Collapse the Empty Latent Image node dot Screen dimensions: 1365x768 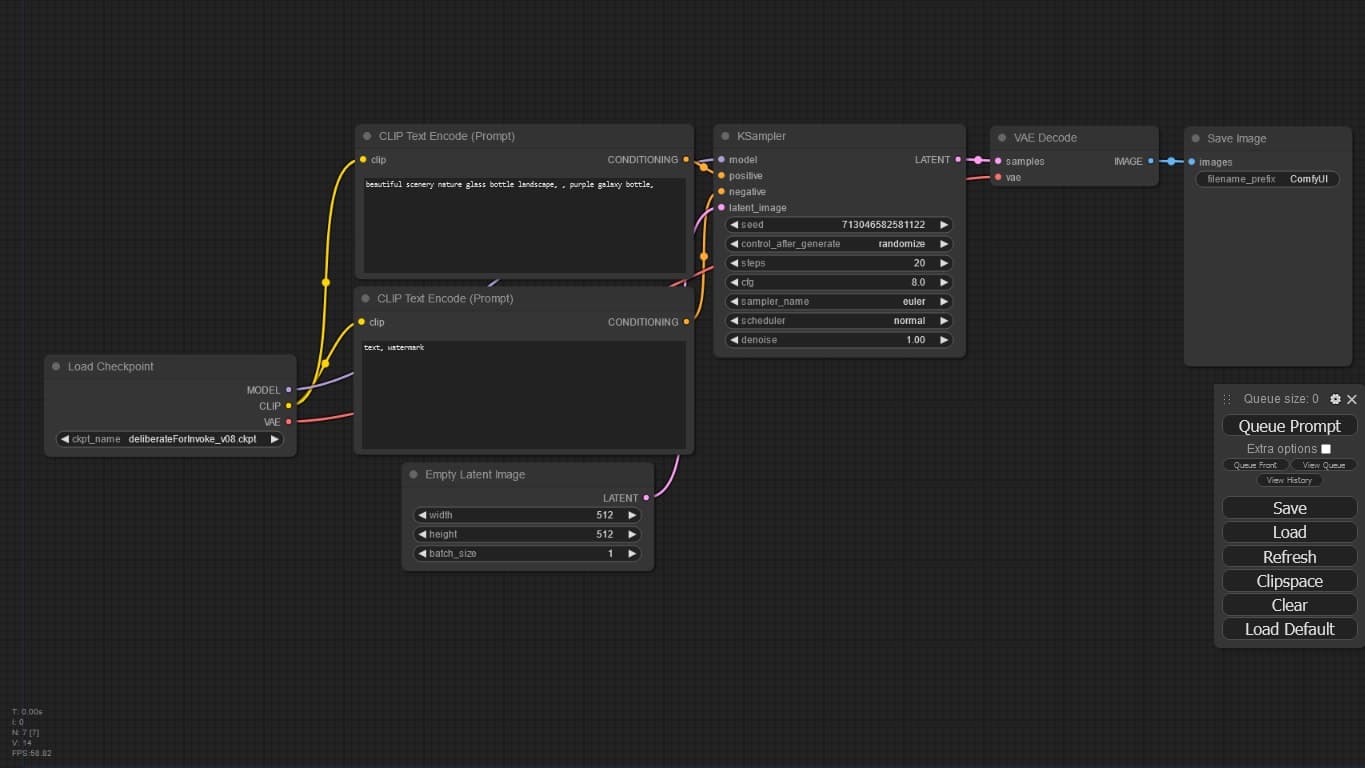(x=414, y=475)
